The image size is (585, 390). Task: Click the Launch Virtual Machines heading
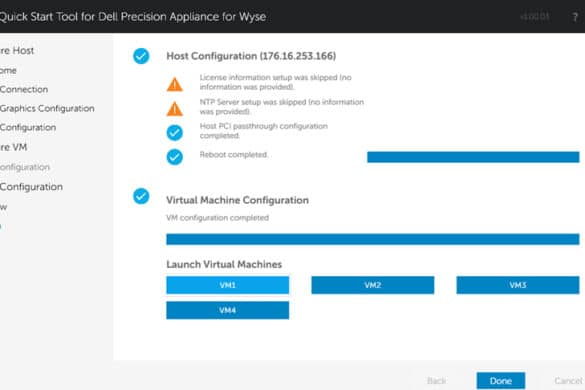point(224,264)
